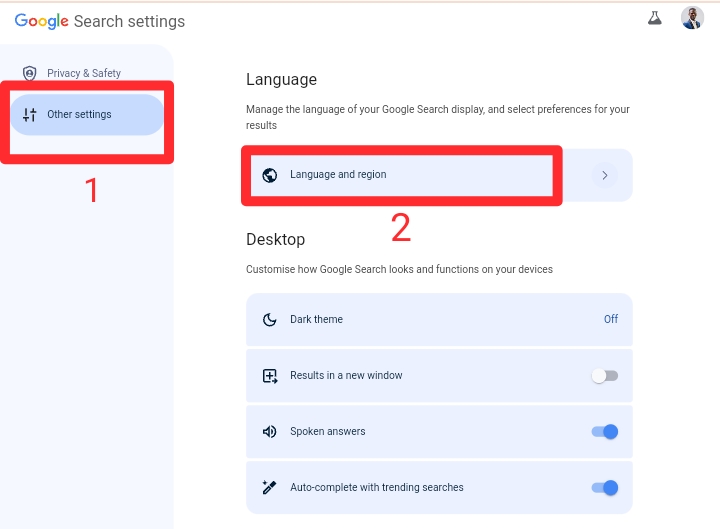Image resolution: width=720 pixels, height=529 pixels.
Task: Click the Privacy & Safety shield icon
Action: pos(29,73)
